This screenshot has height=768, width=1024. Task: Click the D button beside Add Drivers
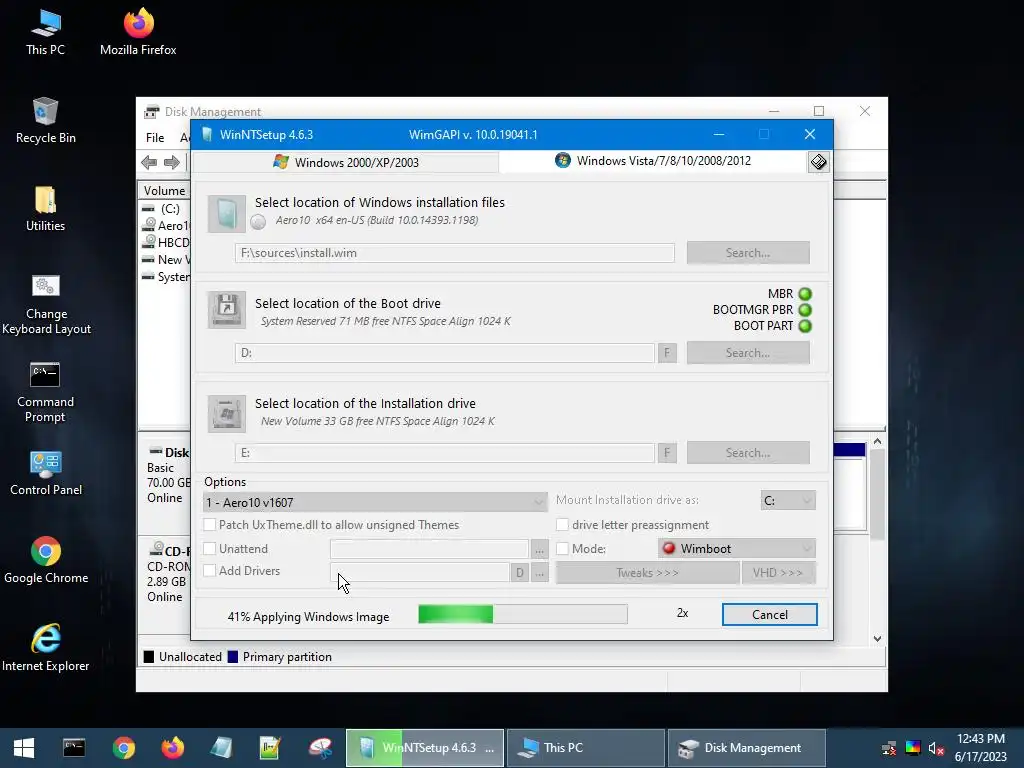[x=519, y=573]
